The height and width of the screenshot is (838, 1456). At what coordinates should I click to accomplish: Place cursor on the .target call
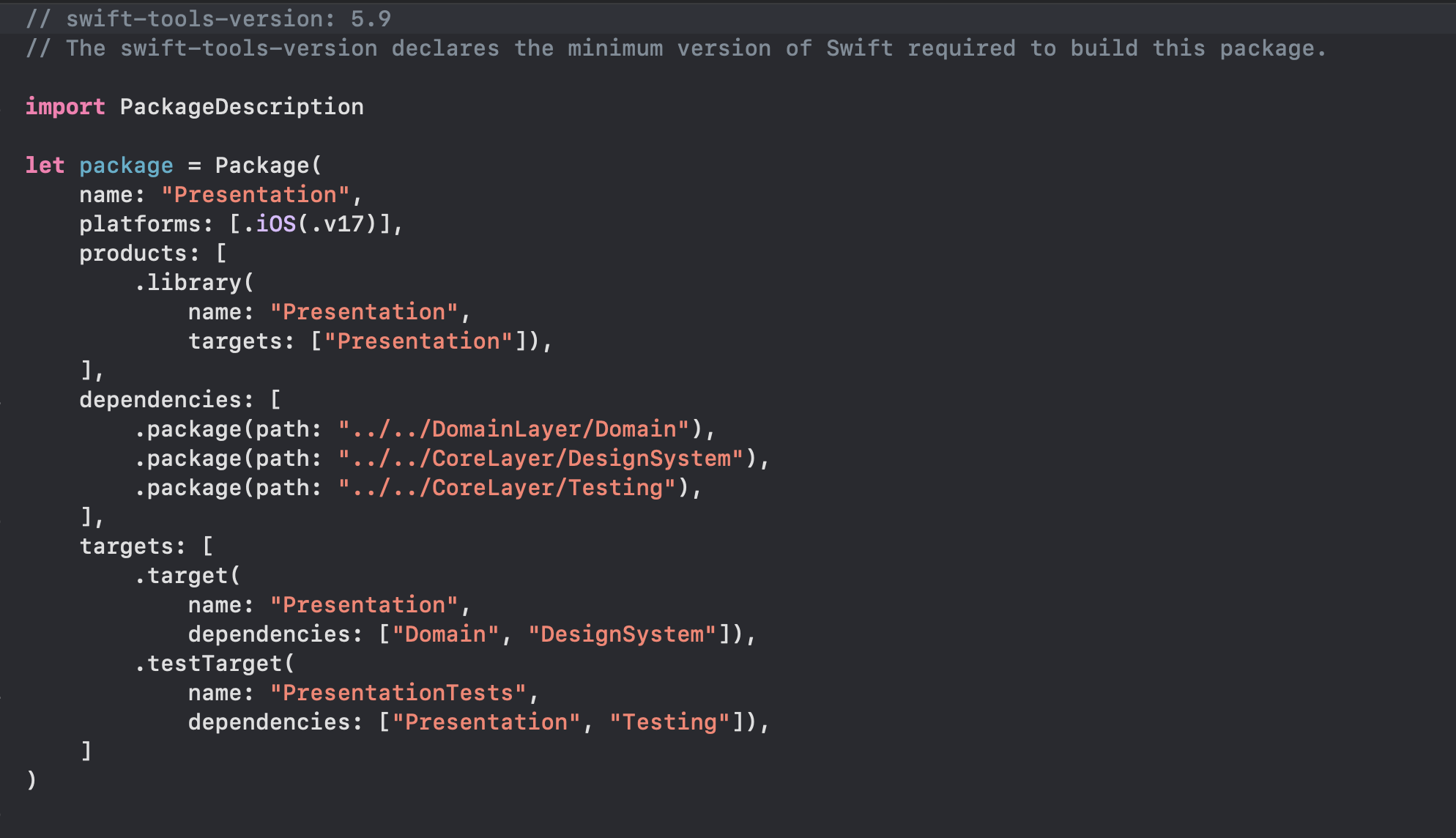[x=187, y=576]
